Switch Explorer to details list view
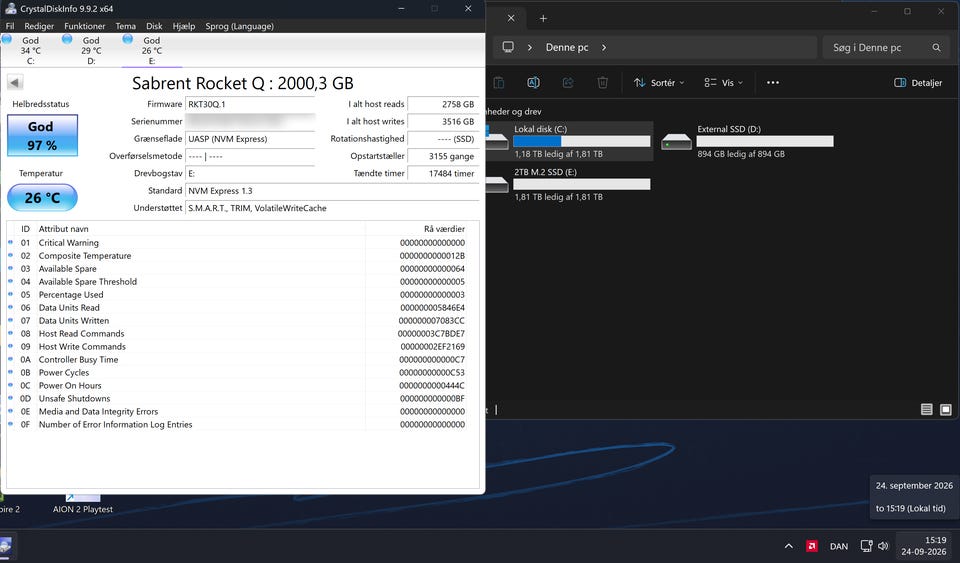This screenshot has width=960, height=563. [x=926, y=409]
